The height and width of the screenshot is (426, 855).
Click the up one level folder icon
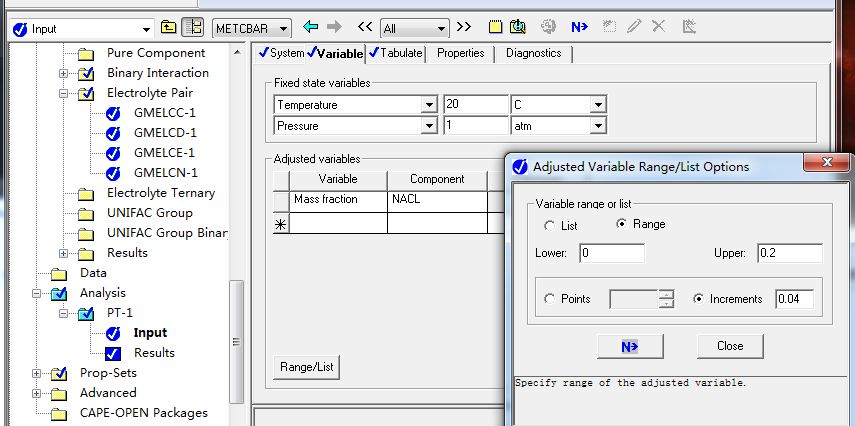[x=168, y=28]
